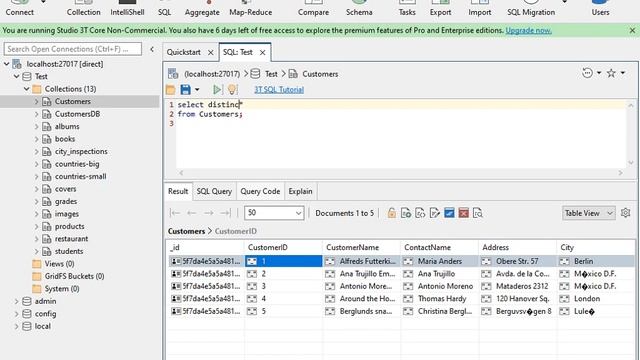This screenshot has height=360, width=640.
Task: Run the SQL statement with the green play icon
Action: (x=217, y=89)
